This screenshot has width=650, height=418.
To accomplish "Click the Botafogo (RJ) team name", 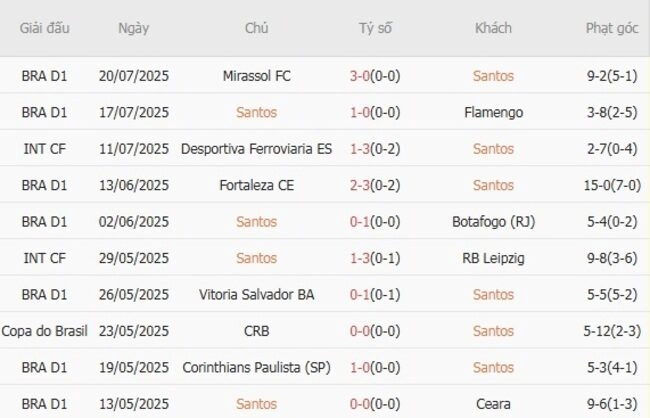I will (493, 222).
